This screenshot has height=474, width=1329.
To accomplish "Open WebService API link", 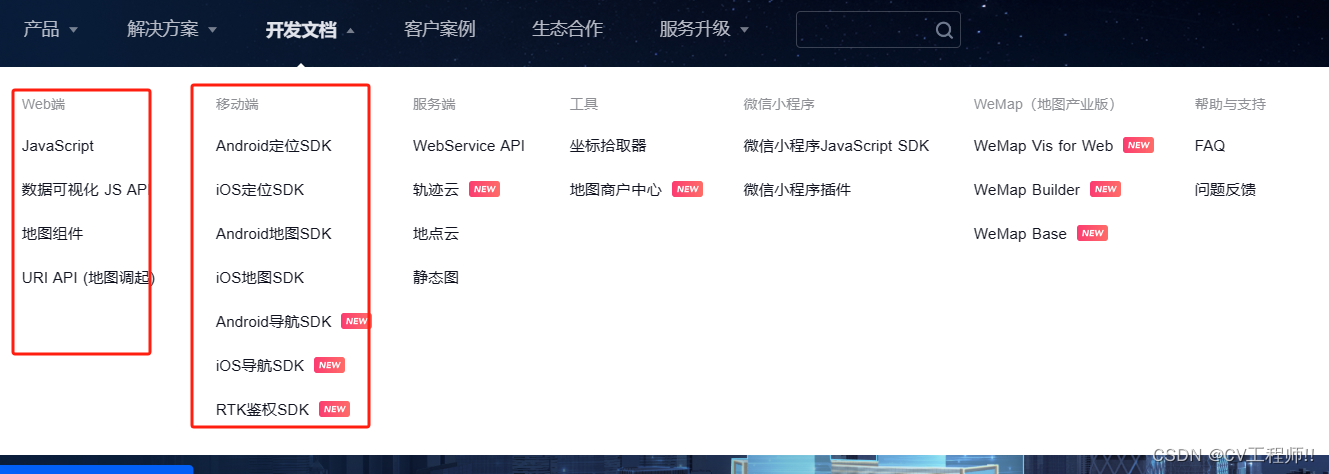I will [x=469, y=146].
